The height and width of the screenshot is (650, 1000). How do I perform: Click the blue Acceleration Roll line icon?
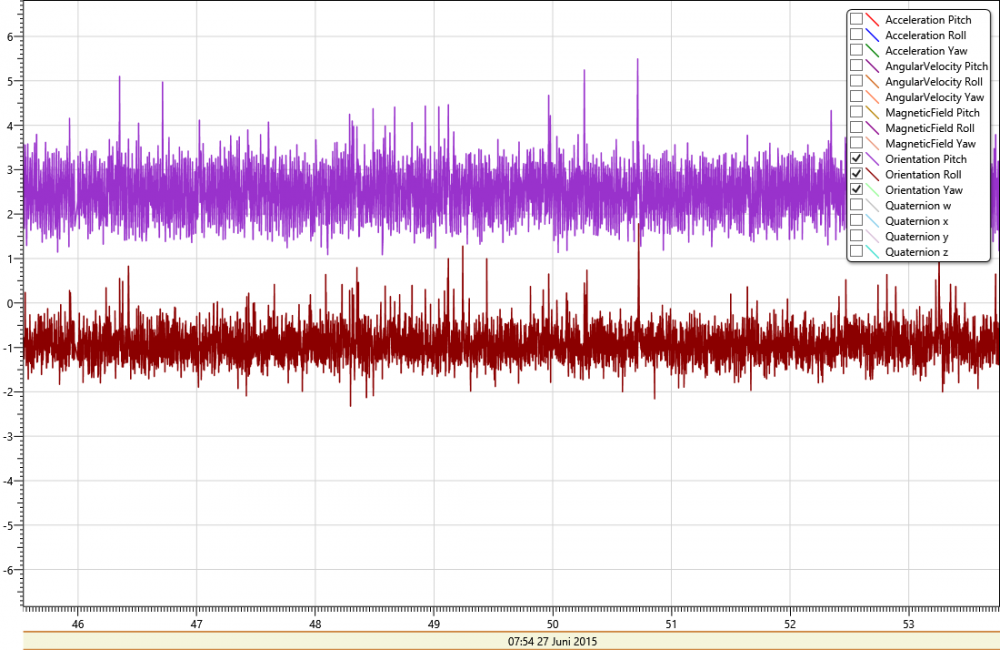point(873,35)
